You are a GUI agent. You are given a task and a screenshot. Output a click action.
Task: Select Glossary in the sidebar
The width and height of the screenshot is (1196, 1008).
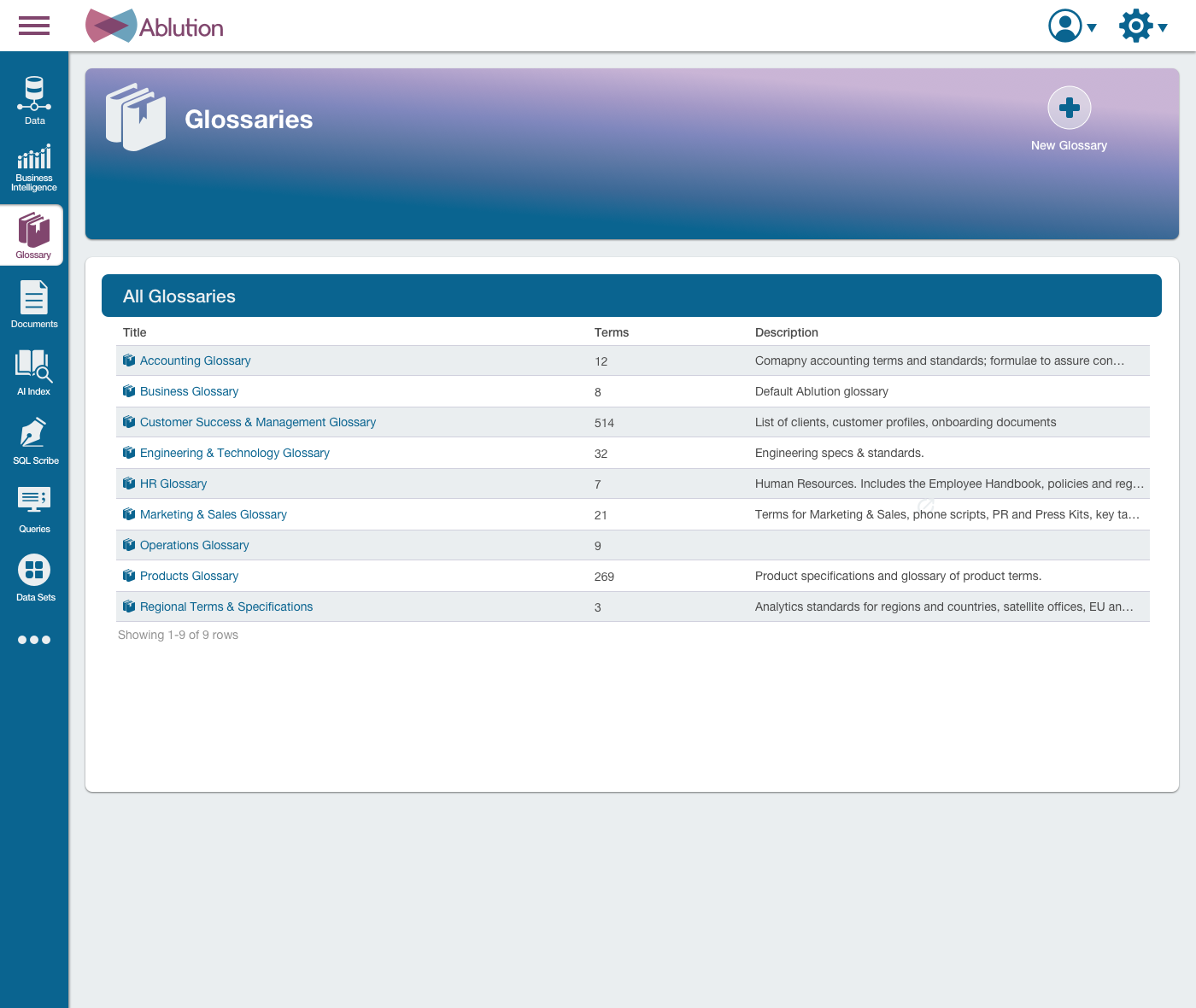point(32,236)
